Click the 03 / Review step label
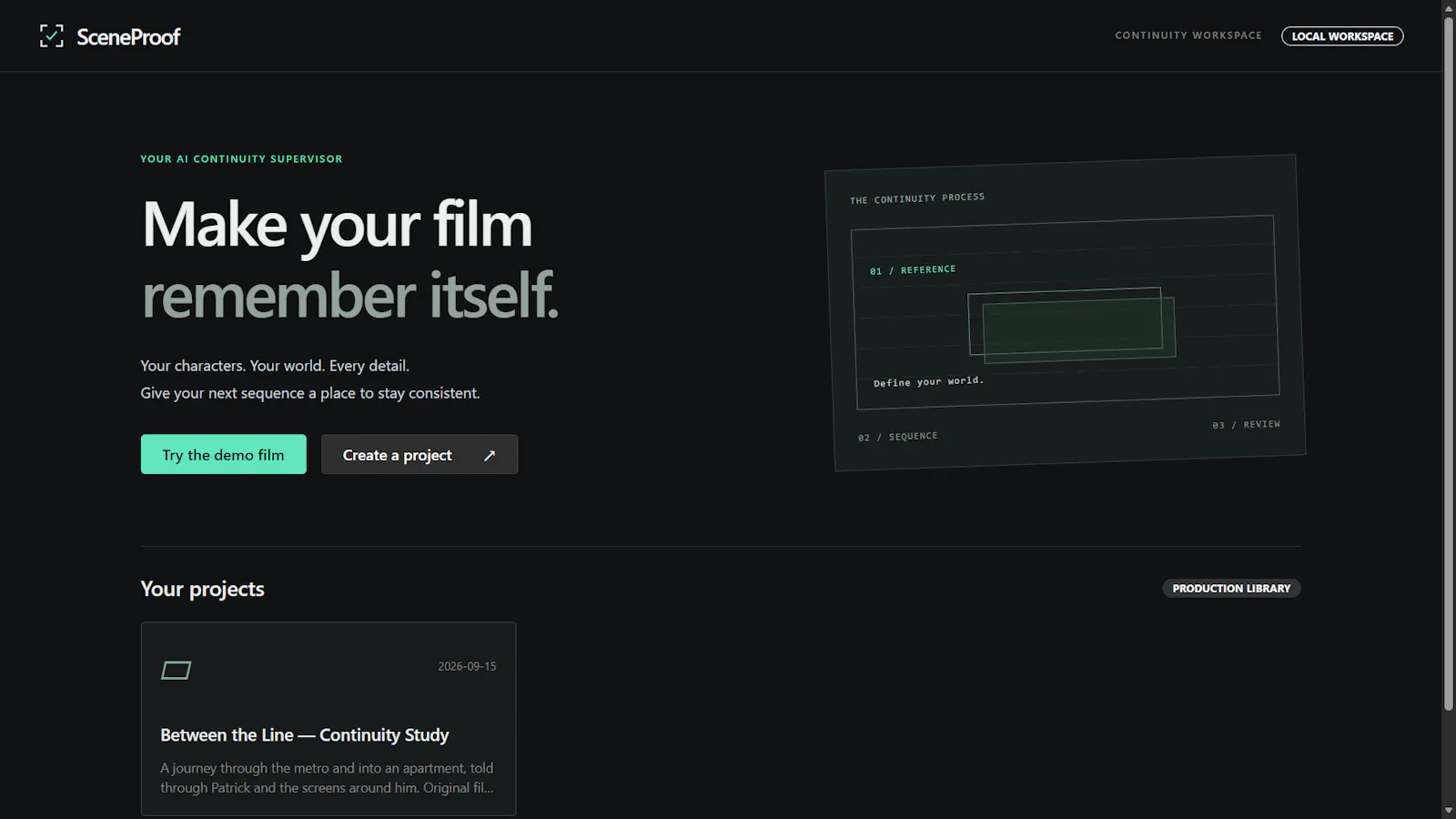The height and width of the screenshot is (819, 1456). click(x=1246, y=425)
